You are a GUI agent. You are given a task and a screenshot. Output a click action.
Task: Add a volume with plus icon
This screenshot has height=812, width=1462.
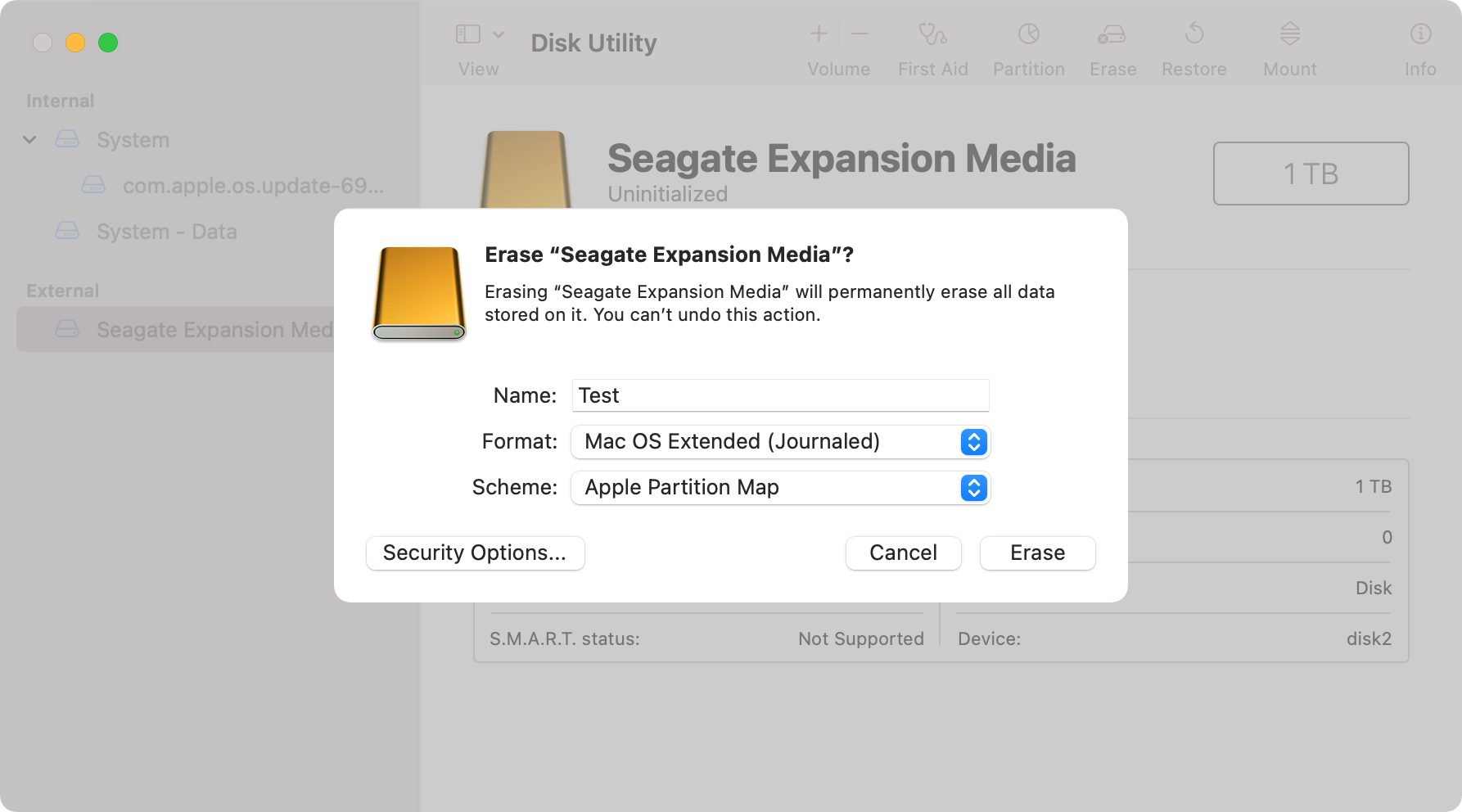tap(819, 34)
